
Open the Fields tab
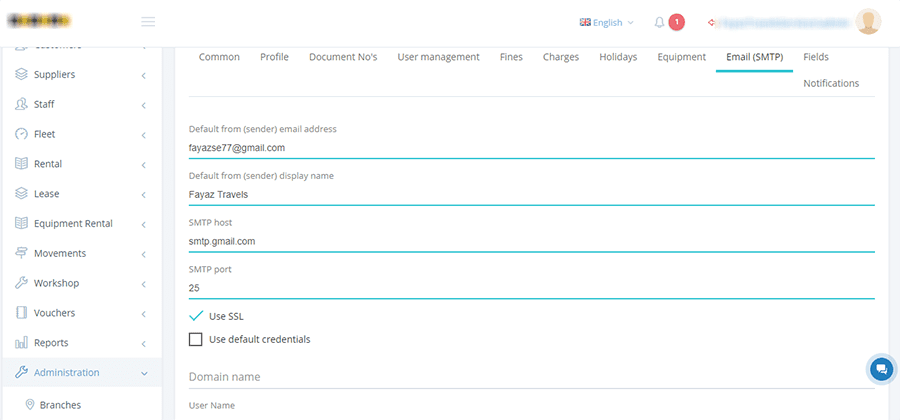click(x=816, y=57)
